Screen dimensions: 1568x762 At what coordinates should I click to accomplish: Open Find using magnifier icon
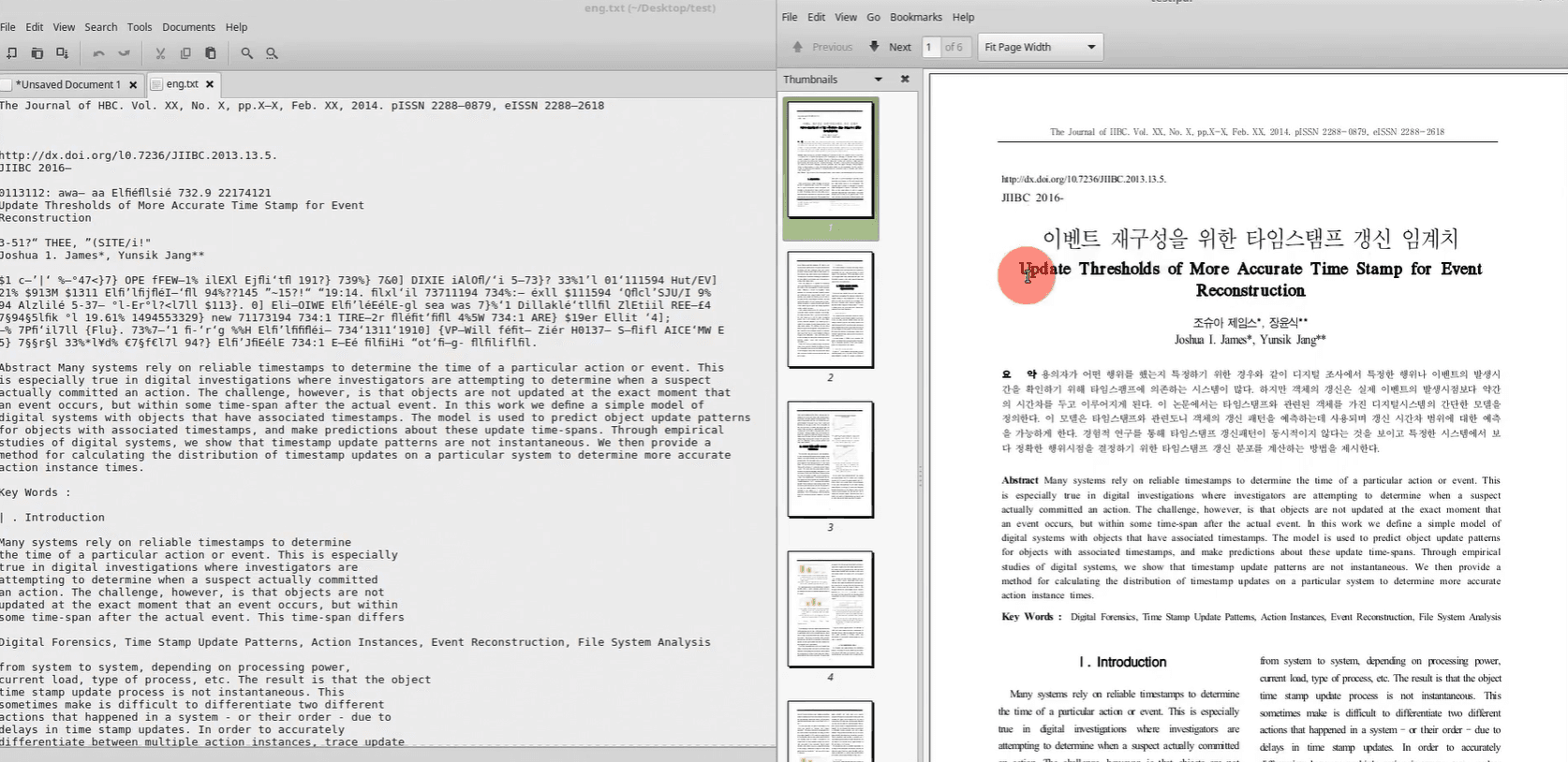[246, 53]
